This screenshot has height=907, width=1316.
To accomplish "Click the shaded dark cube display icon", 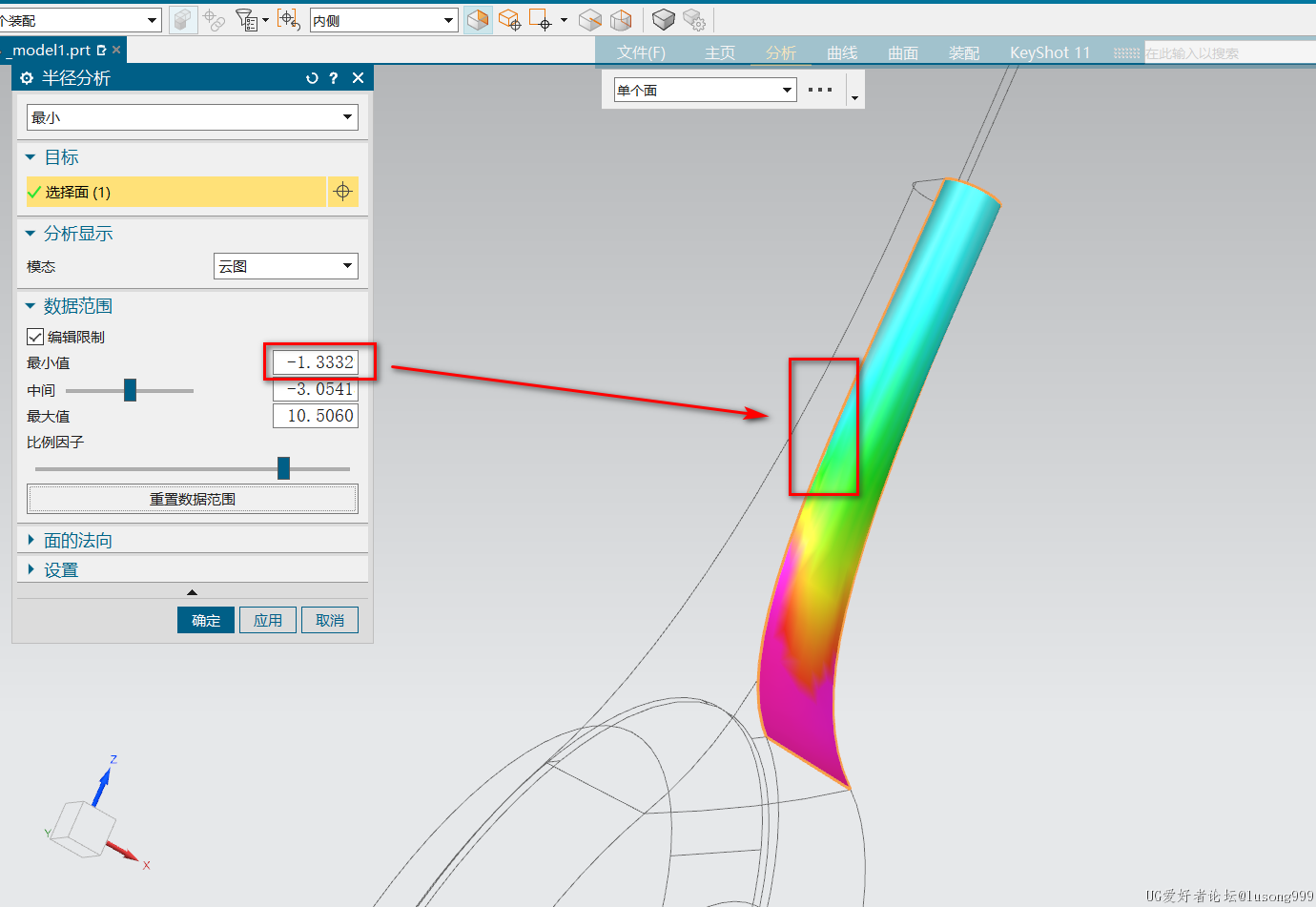I will tap(664, 20).
